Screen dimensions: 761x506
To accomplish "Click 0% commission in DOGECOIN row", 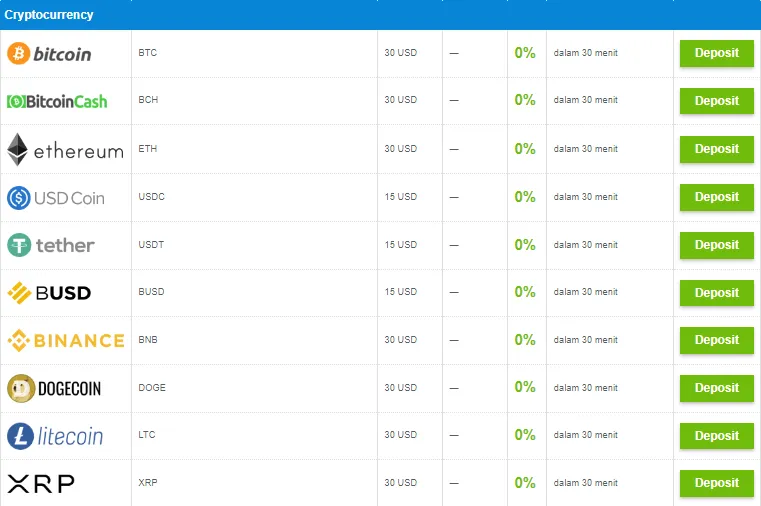I will coord(525,387).
